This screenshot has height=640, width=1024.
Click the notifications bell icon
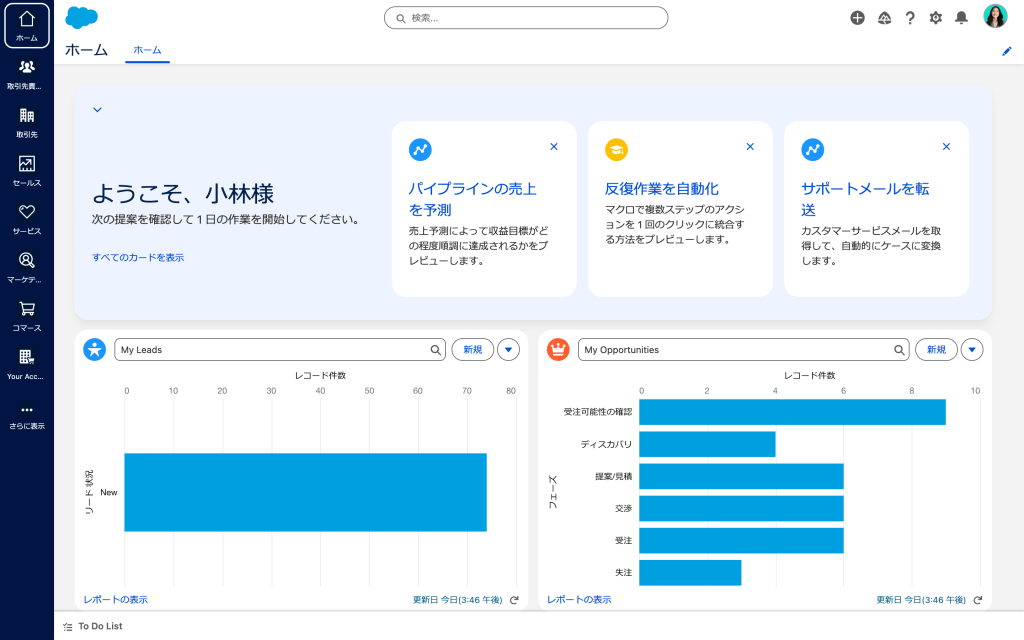click(961, 18)
